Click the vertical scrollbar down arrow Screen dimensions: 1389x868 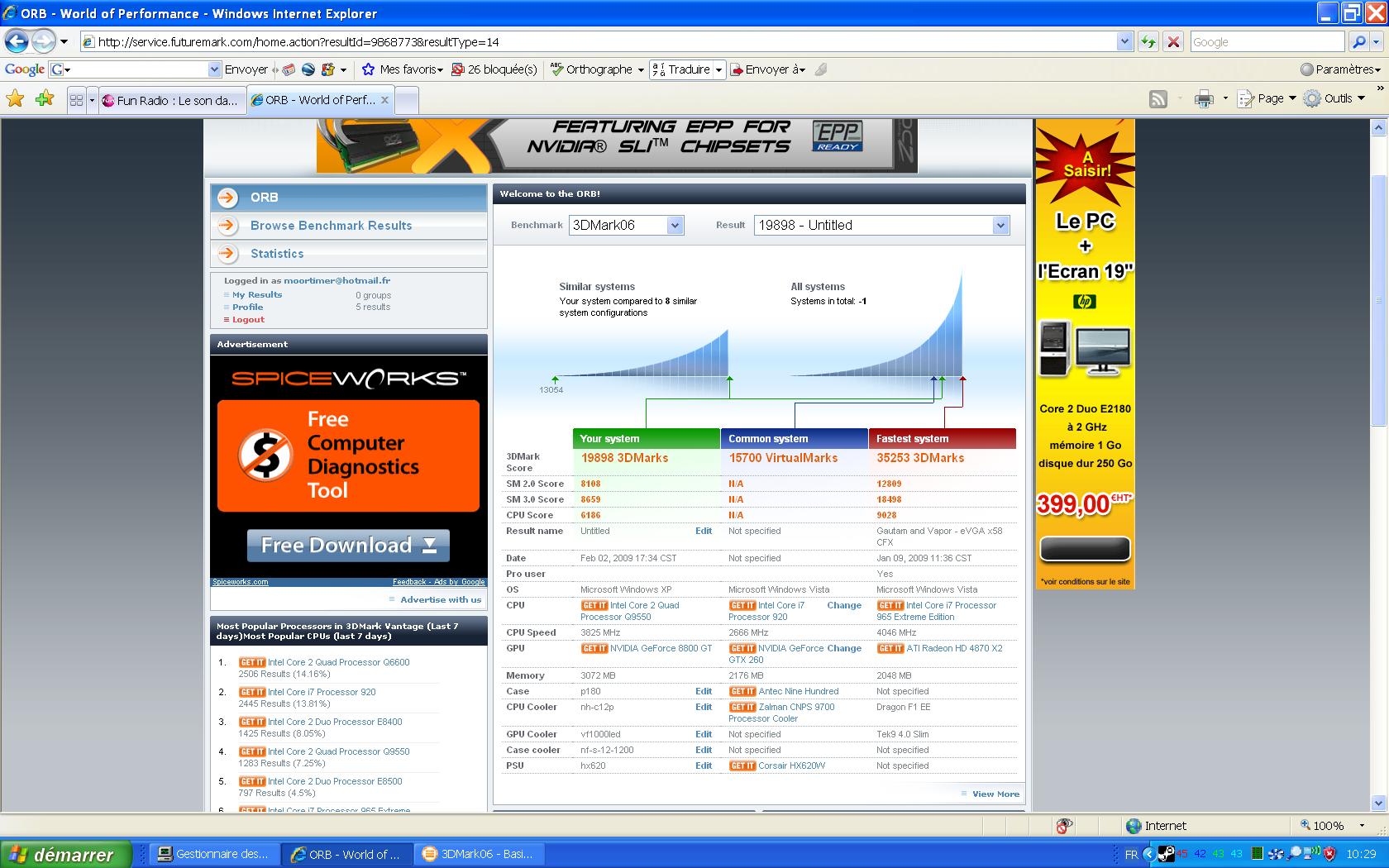(1378, 803)
